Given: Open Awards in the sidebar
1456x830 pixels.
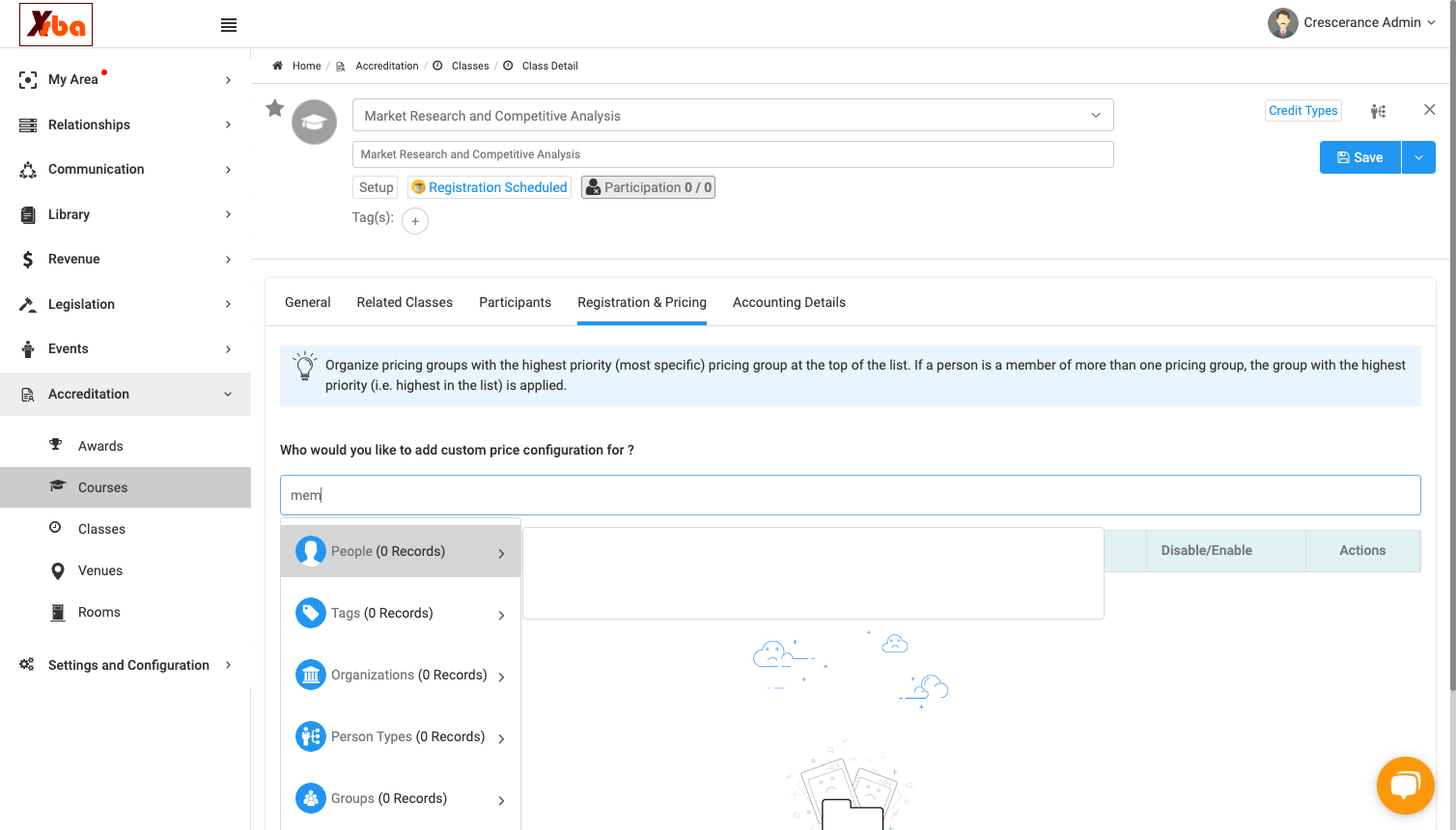Looking at the screenshot, I should [100, 446].
